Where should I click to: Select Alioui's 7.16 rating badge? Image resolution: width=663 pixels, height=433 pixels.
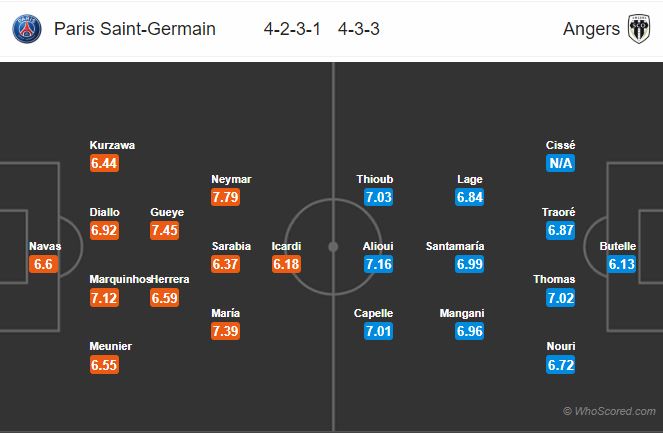pyautogui.click(x=378, y=264)
